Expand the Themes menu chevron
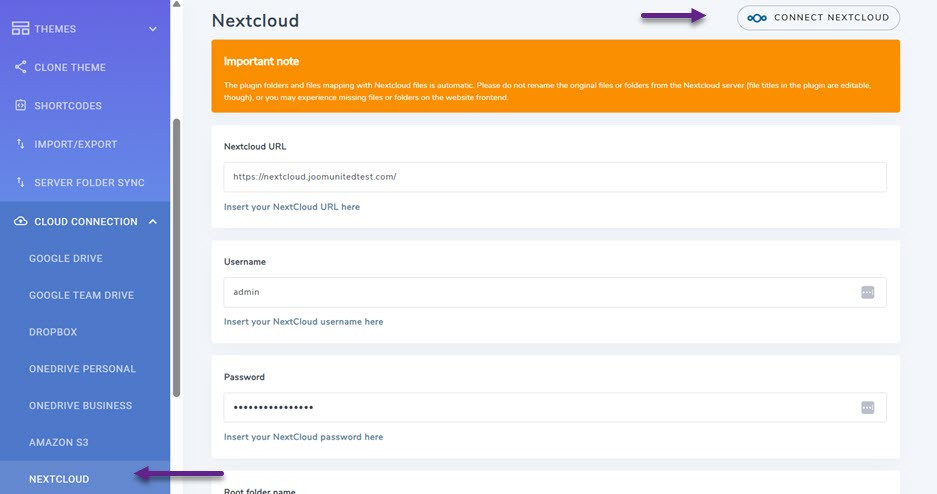Image resolution: width=937 pixels, height=494 pixels. click(x=153, y=29)
